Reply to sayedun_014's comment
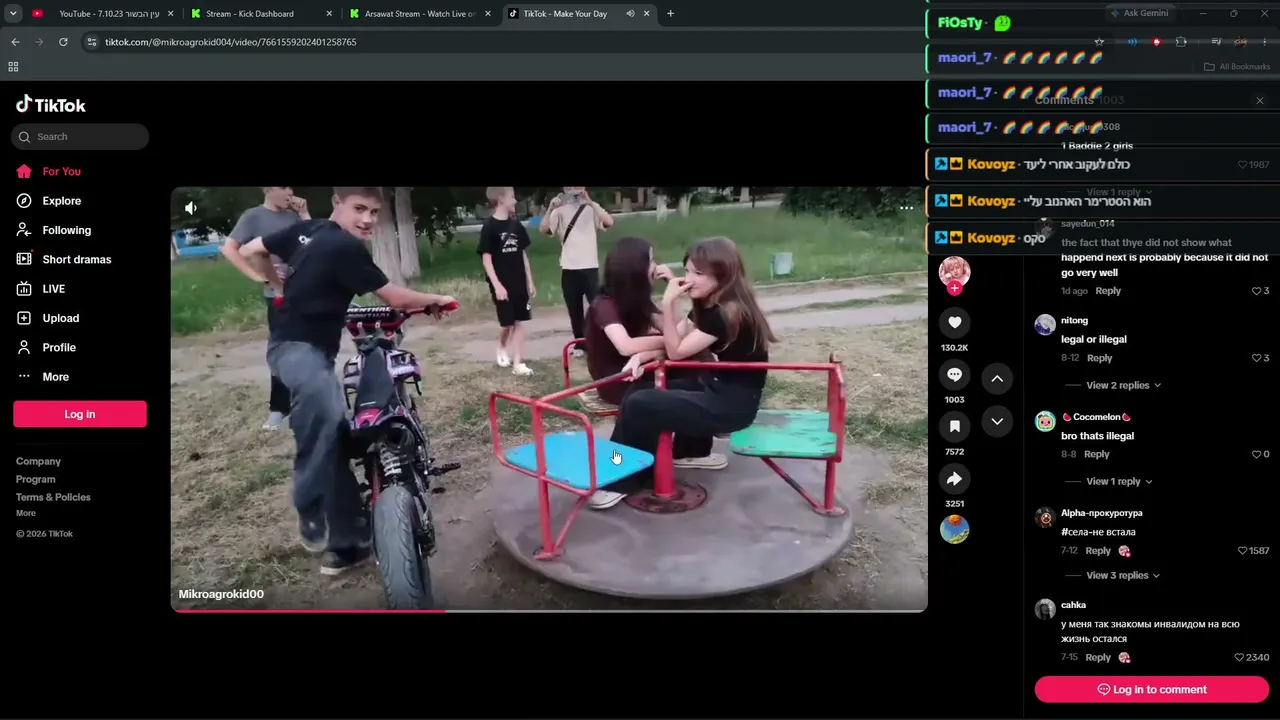The image size is (1280, 720). coord(1108,291)
